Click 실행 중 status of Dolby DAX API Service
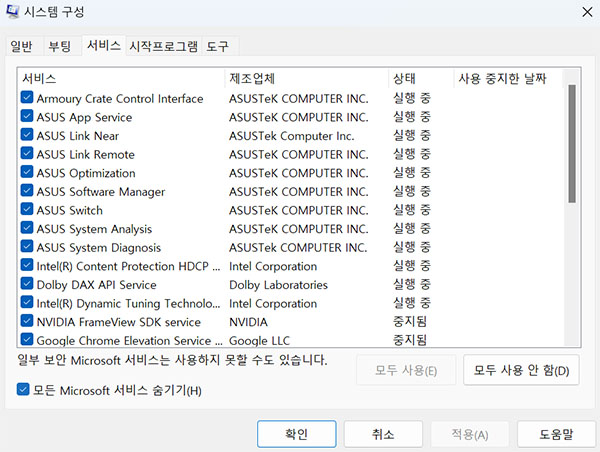Screen dimensions: 600x452 412,284
